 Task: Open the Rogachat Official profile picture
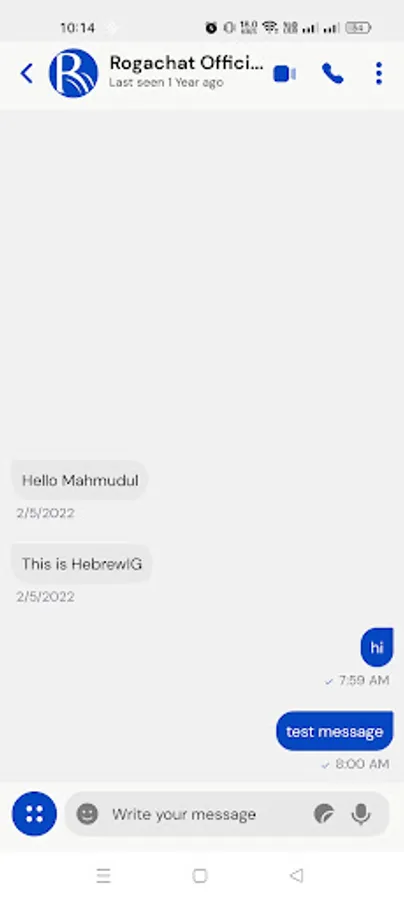[x=73, y=73]
